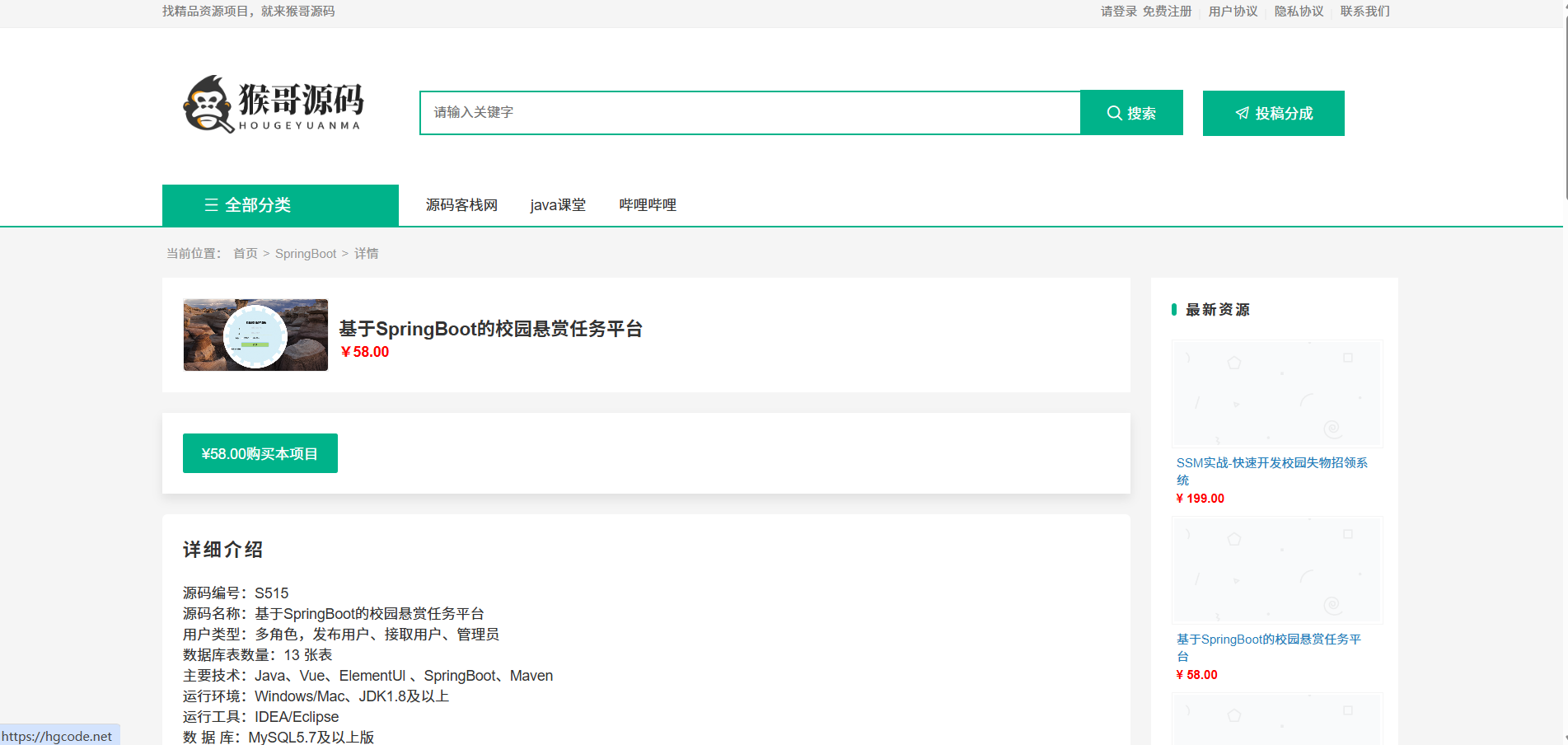
Task: Click the paper plane icon on 投稿分成
Action: [x=1243, y=113]
